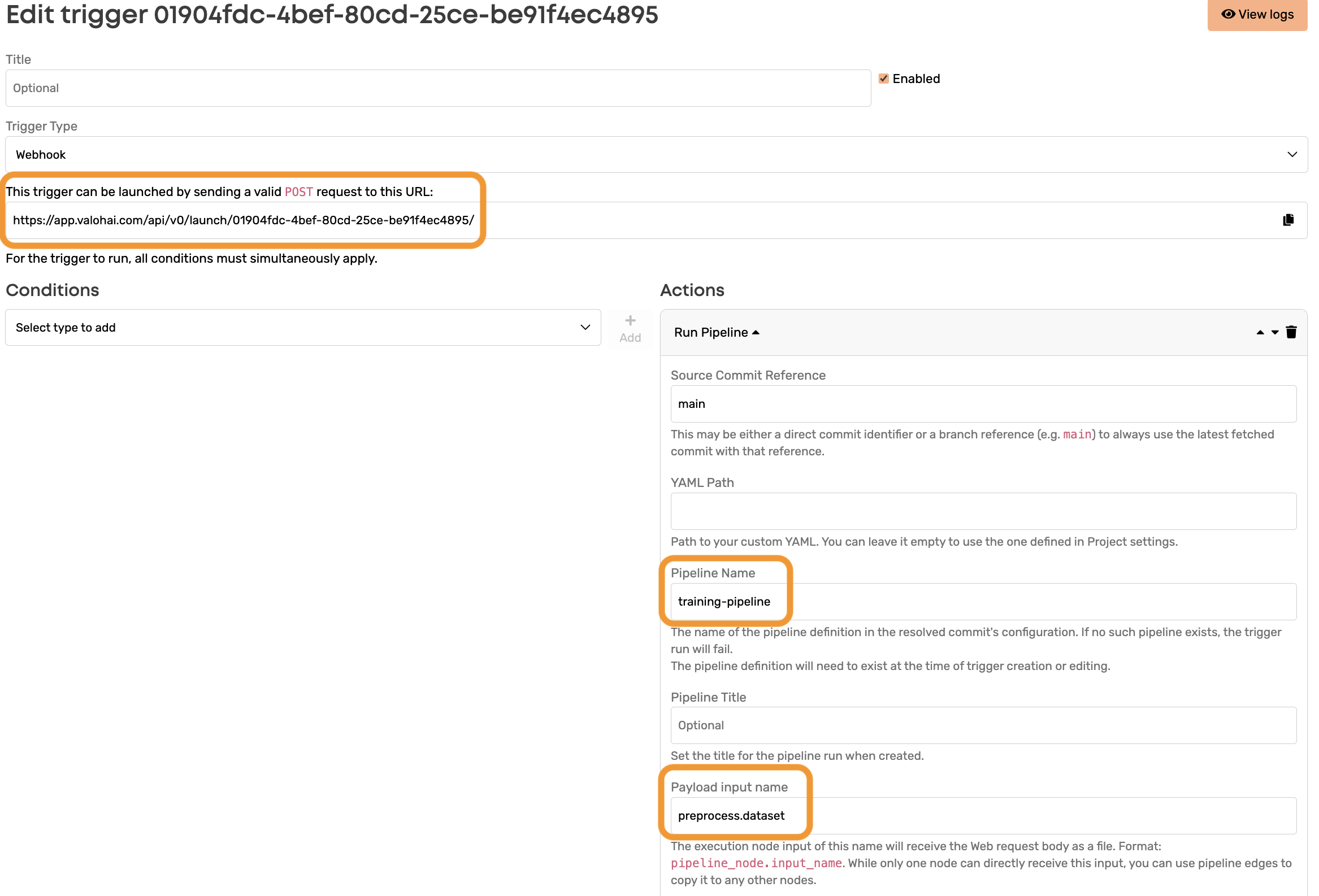Click the Enabled label text

click(x=916, y=79)
